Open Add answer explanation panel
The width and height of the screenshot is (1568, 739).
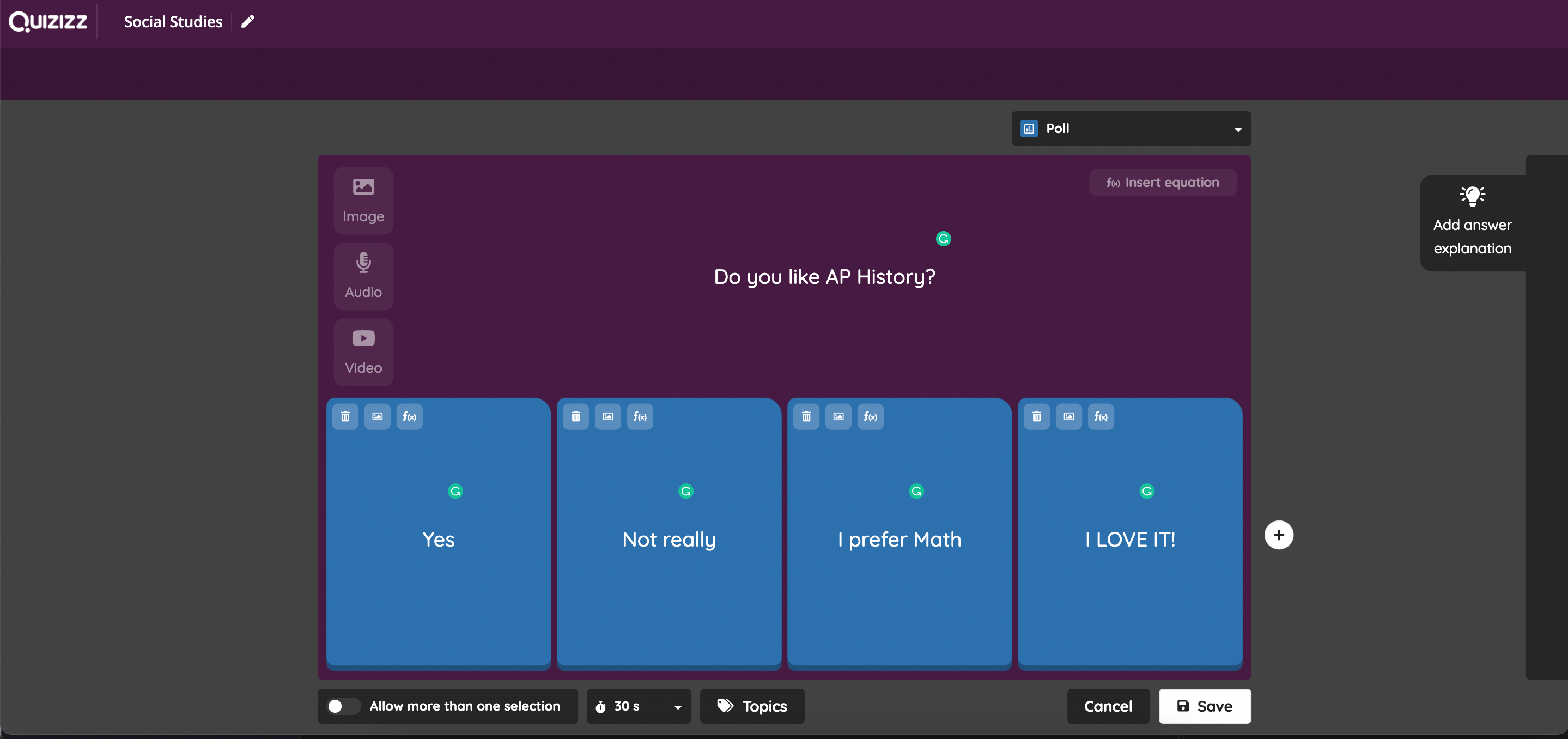click(x=1473, y=223)
